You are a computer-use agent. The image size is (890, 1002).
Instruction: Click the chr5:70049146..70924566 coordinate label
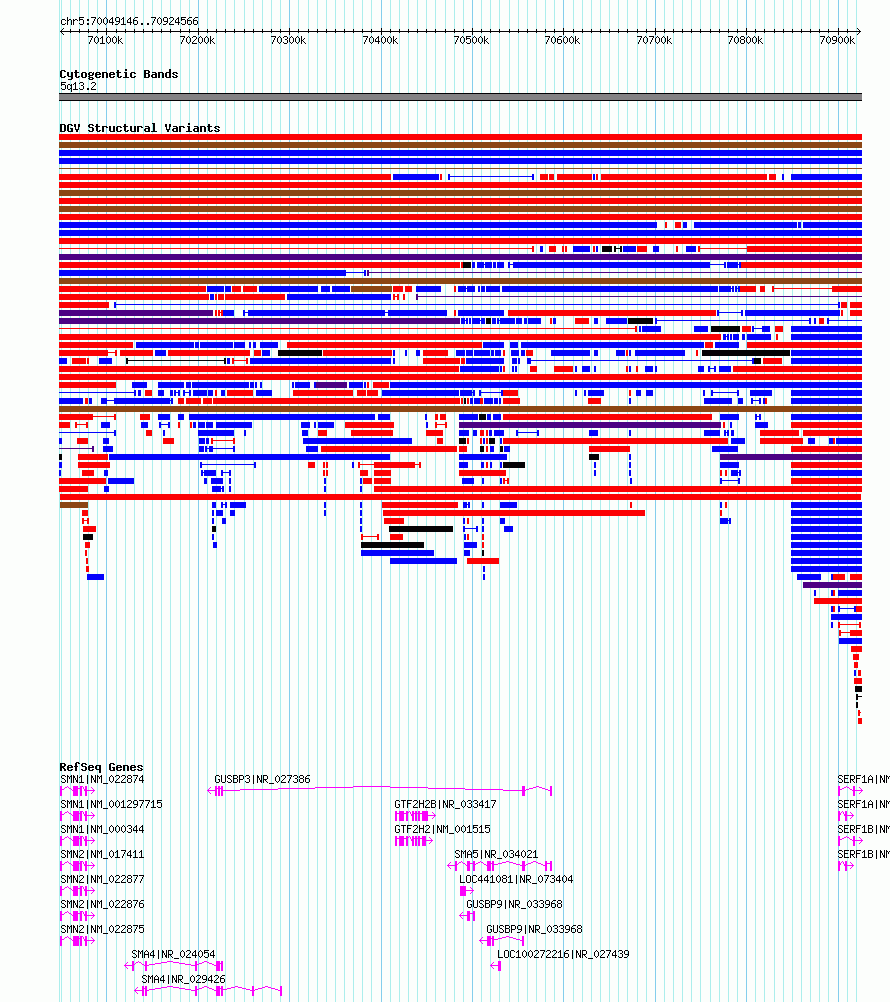(129, 21)
